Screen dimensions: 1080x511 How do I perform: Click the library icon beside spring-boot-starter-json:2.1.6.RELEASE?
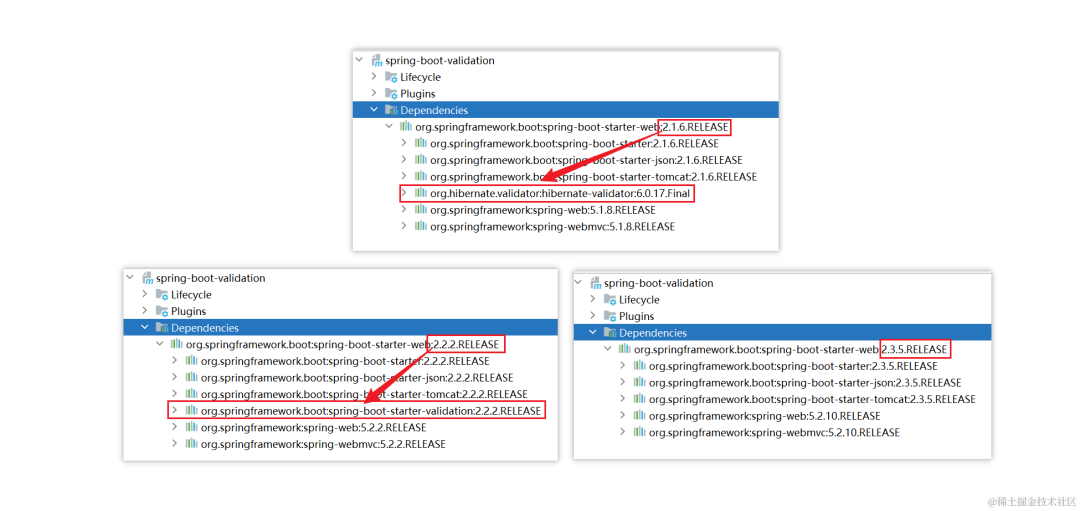pos(421,160)
